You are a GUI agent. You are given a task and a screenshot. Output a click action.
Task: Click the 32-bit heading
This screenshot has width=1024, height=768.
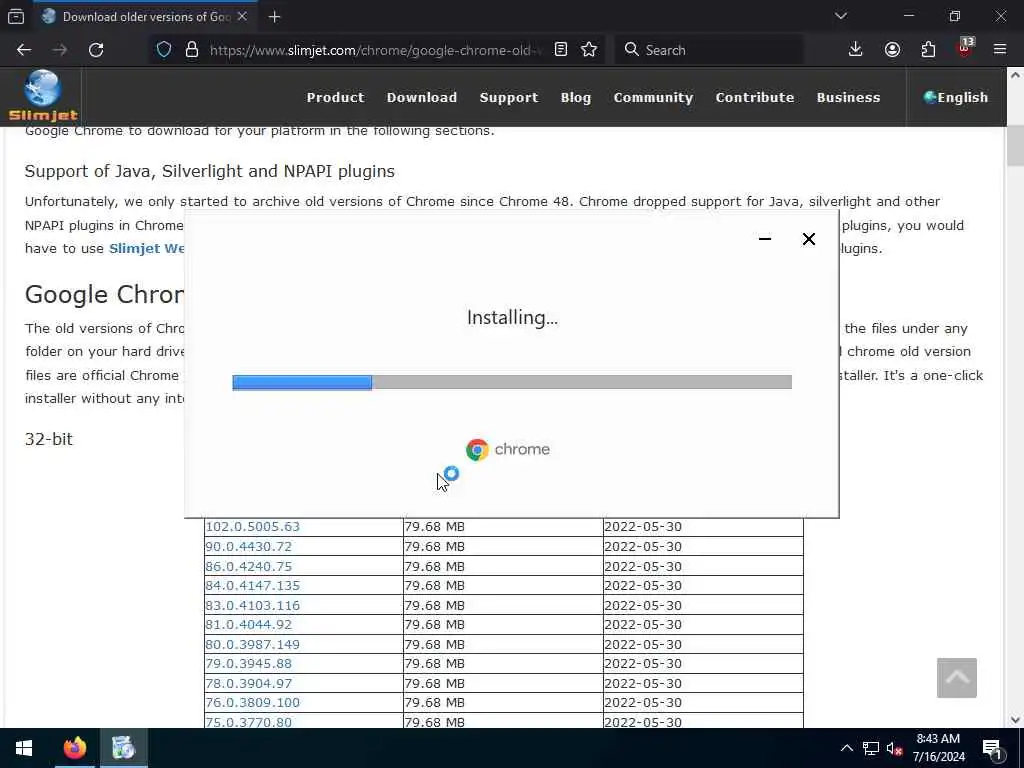(49, 439)
